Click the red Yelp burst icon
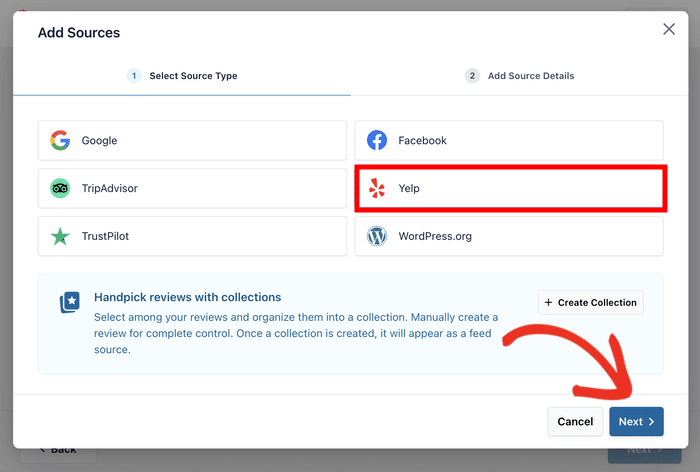700x472 pixels. (x=377, y=189)
